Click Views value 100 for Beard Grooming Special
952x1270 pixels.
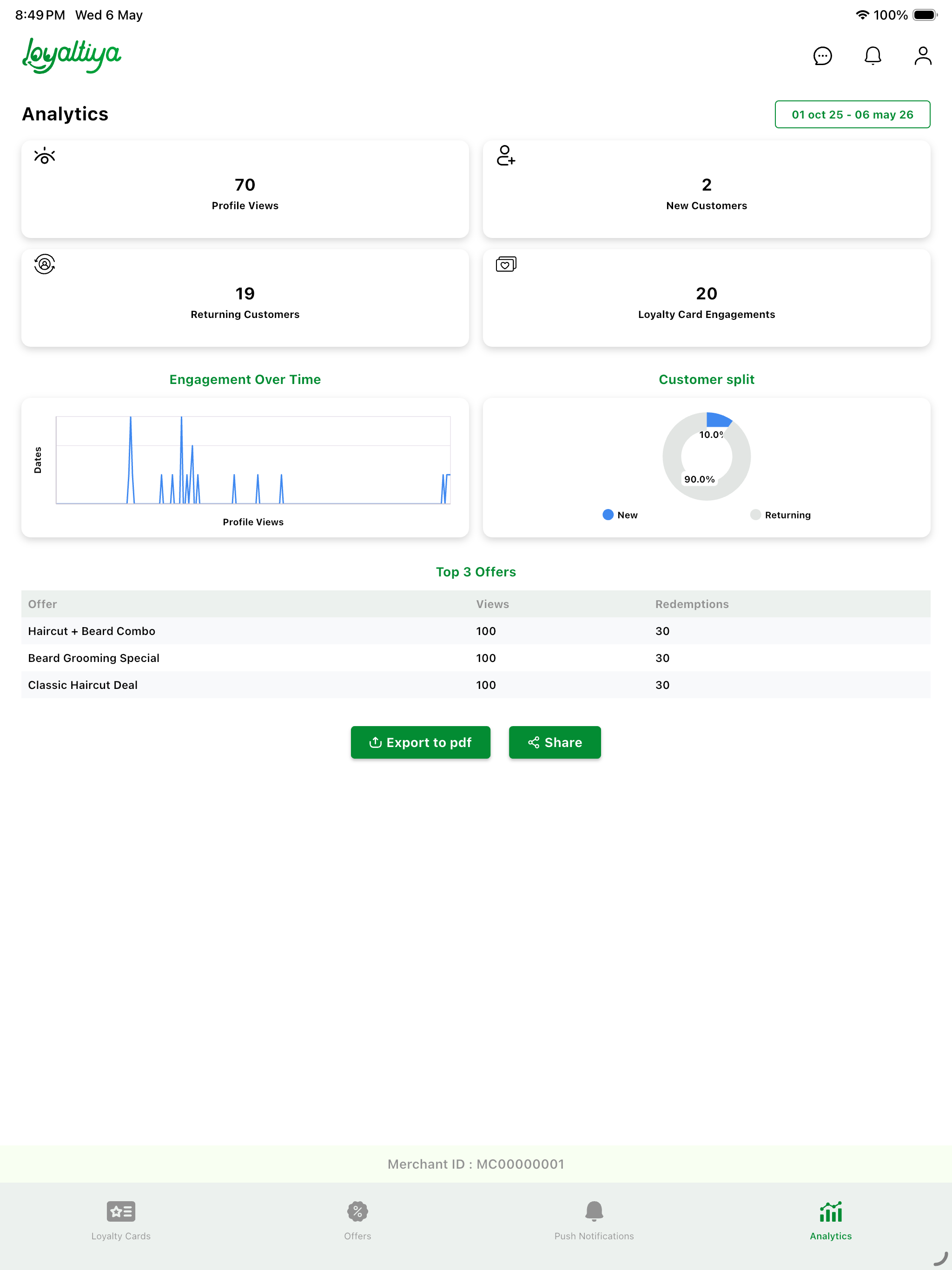486,658
